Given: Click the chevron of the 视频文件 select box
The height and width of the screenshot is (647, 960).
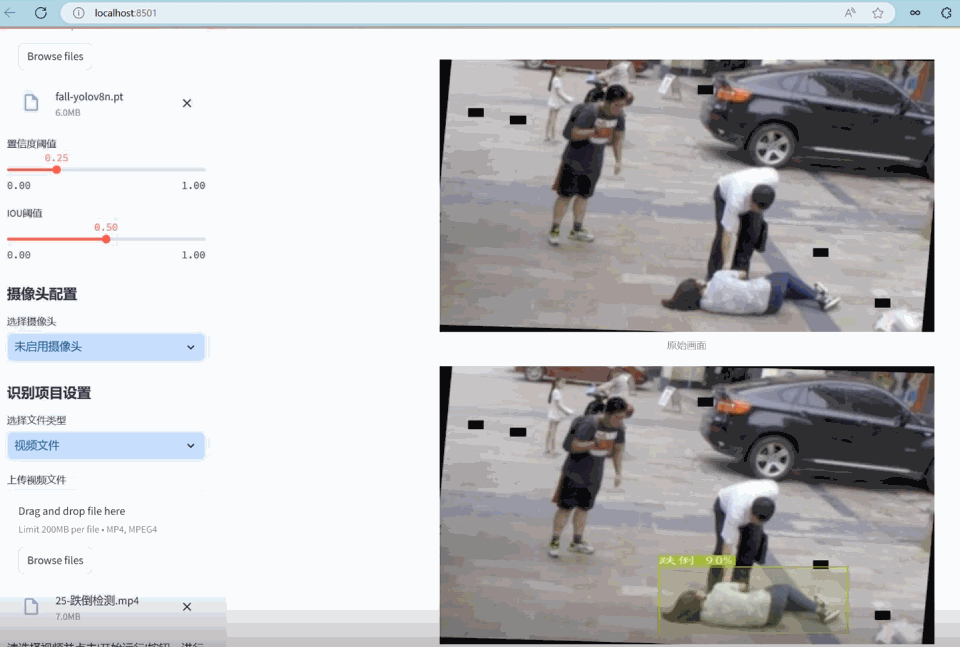Looking at the screenshot, I should coord(190,446).
